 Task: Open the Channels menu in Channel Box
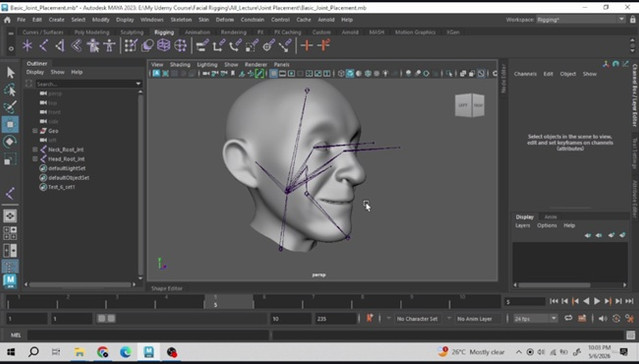(x=525, y=74)
